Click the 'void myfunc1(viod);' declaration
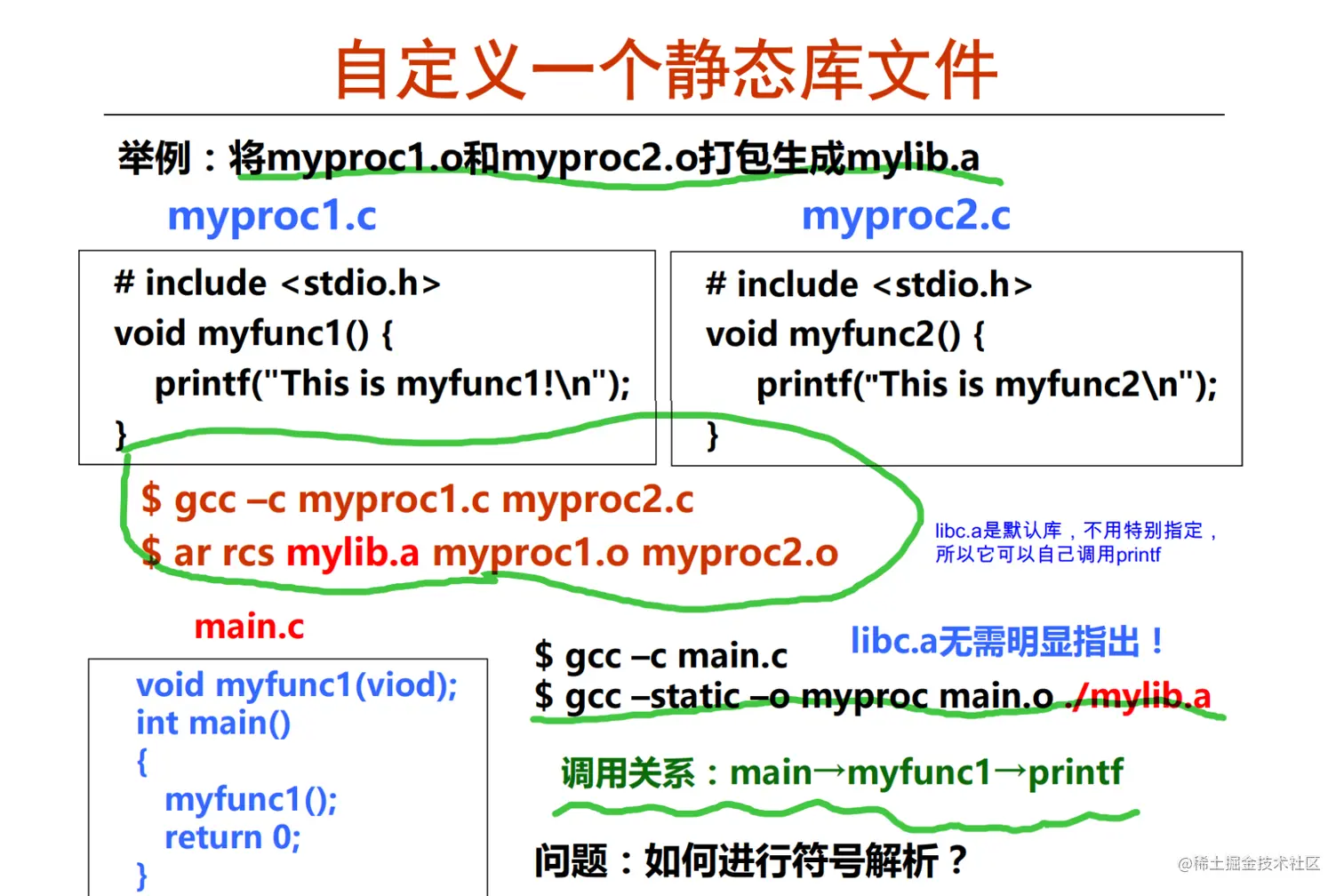 pos(297,685)
